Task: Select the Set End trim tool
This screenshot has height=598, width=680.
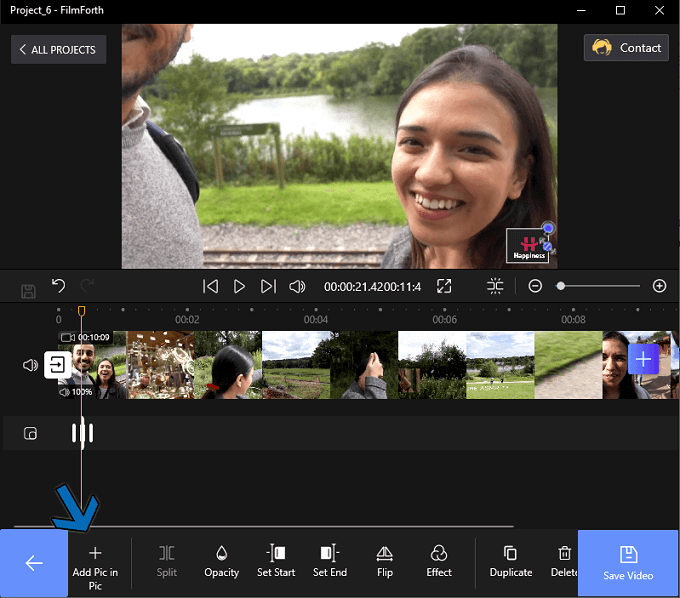Action: pyautogui.click(x=330, y=561)
